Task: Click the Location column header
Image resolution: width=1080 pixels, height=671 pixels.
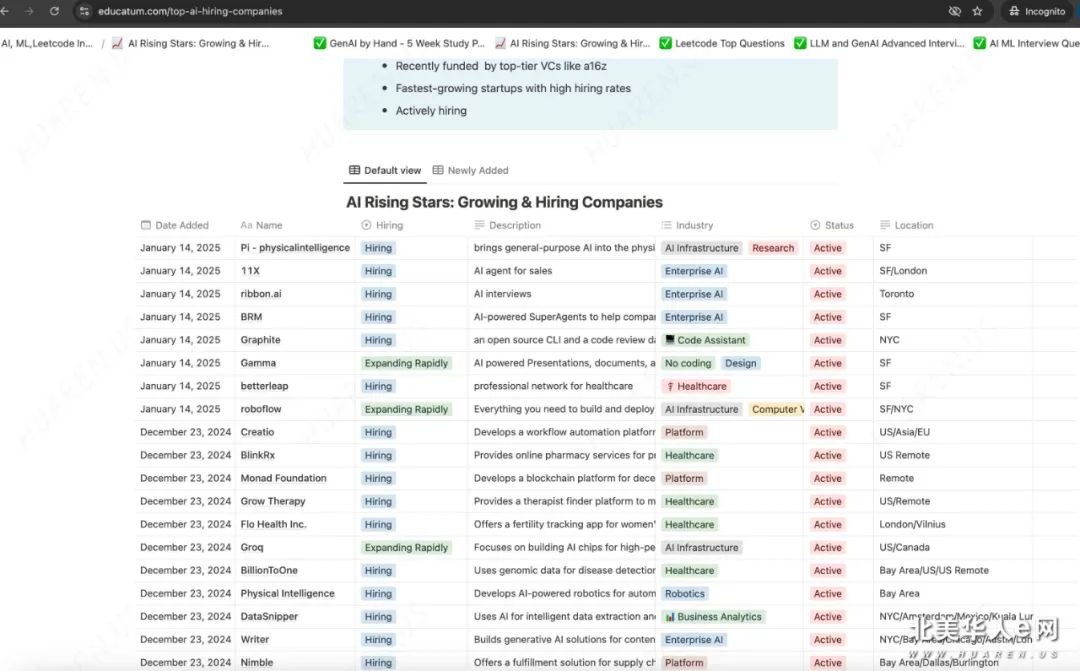Action: 906,225
